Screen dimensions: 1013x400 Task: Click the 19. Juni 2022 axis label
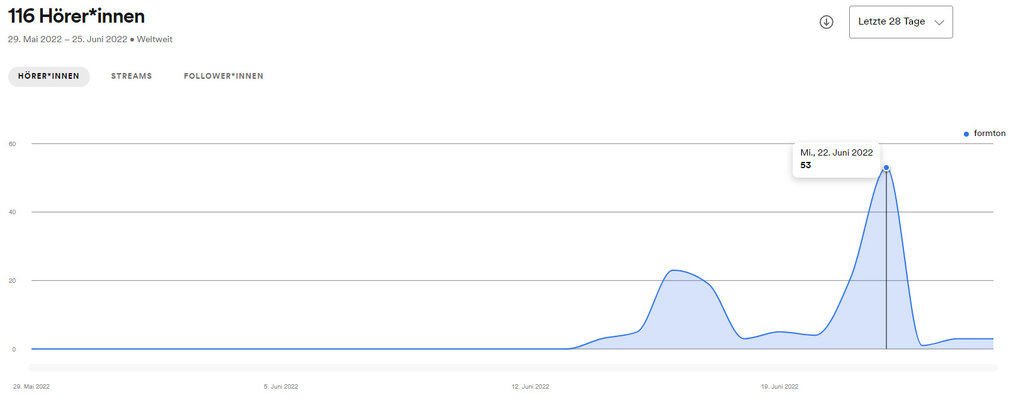(x=780, y=387)
